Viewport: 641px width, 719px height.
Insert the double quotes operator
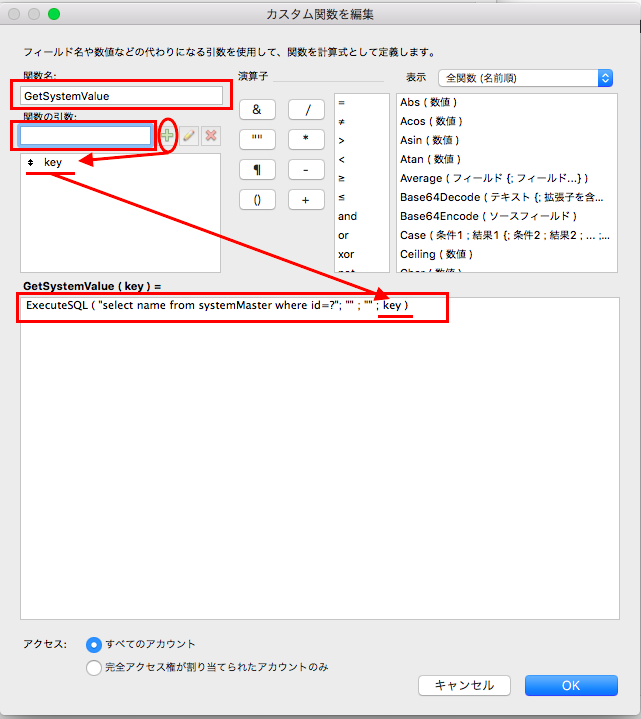click(x=257, y=139)
